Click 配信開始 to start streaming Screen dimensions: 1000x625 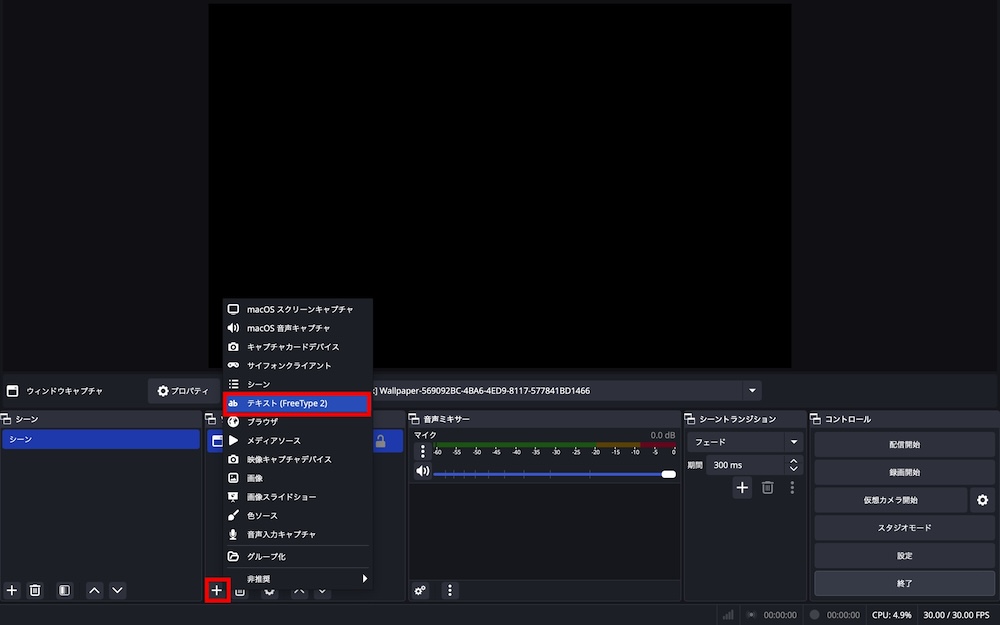pyautogui.click(x=904, y=445)
